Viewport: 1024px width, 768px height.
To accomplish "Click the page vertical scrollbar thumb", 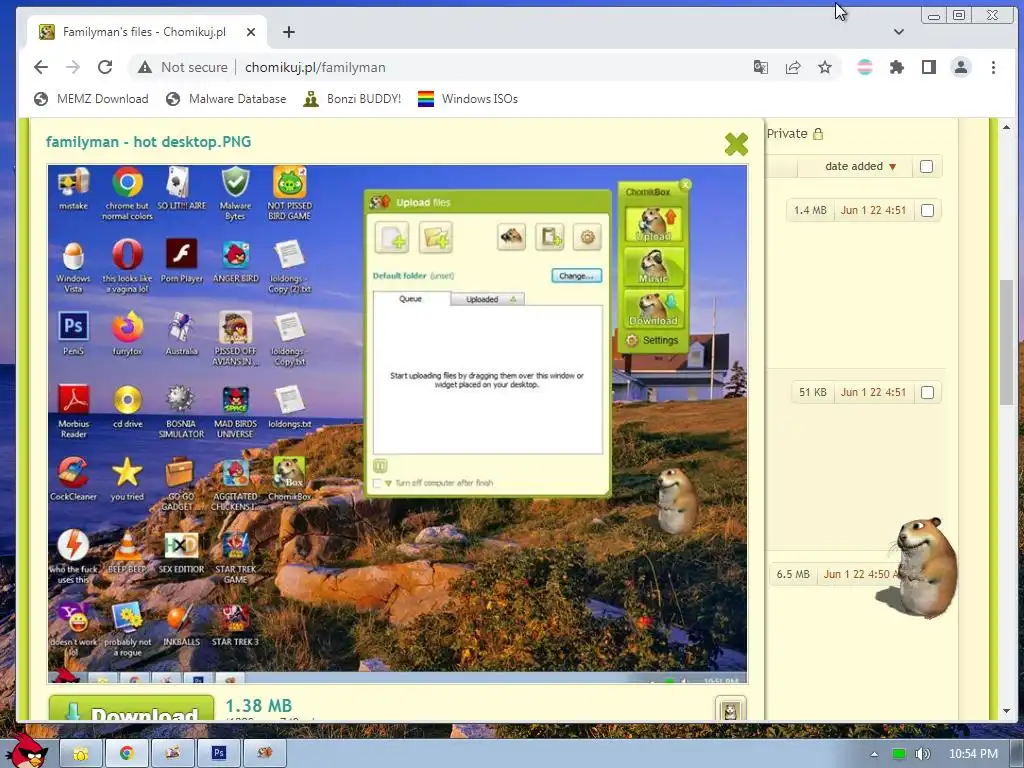I will coord(1006,342).
